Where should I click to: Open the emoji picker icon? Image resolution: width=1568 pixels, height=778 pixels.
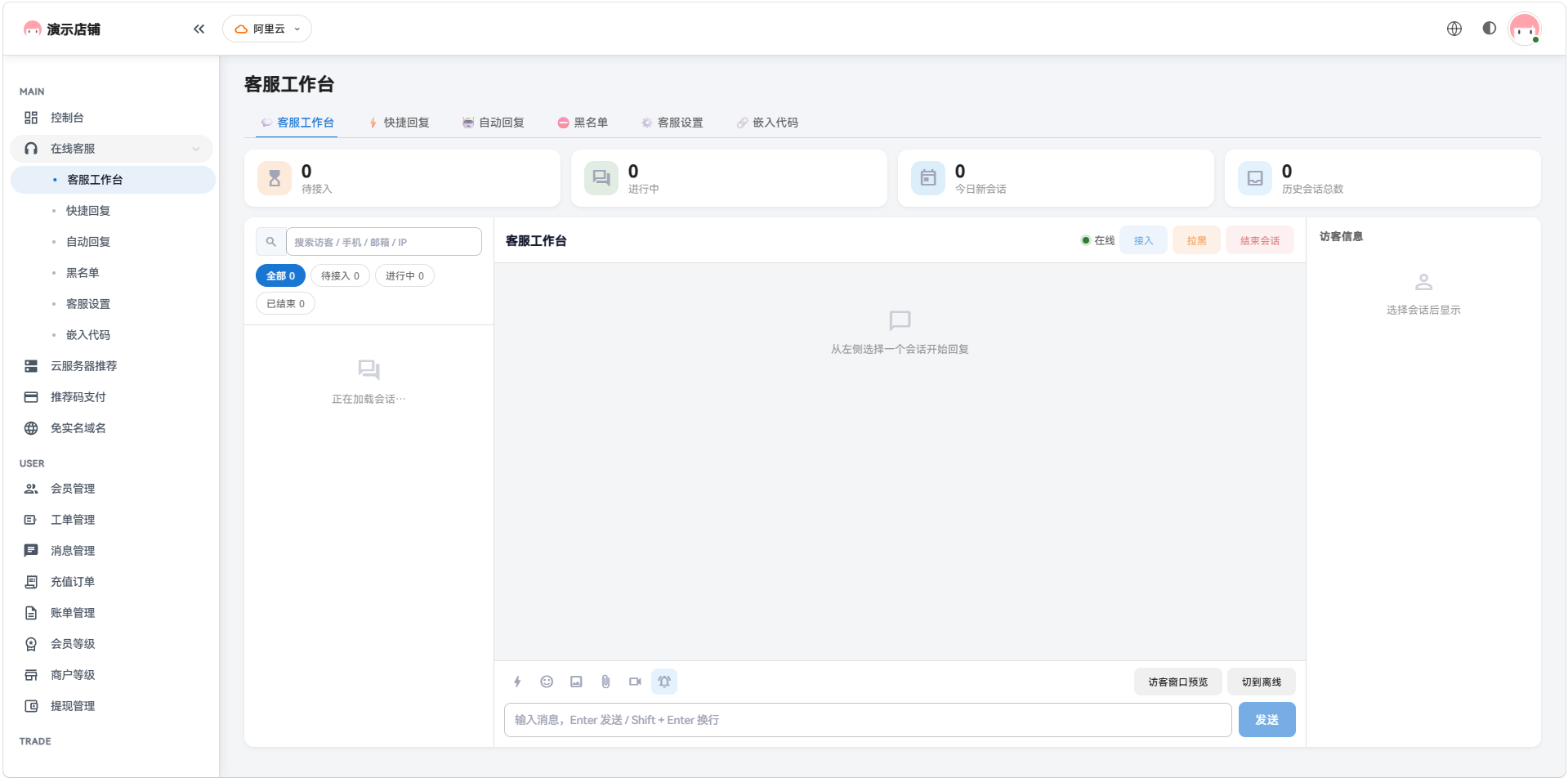click(547, 682)
